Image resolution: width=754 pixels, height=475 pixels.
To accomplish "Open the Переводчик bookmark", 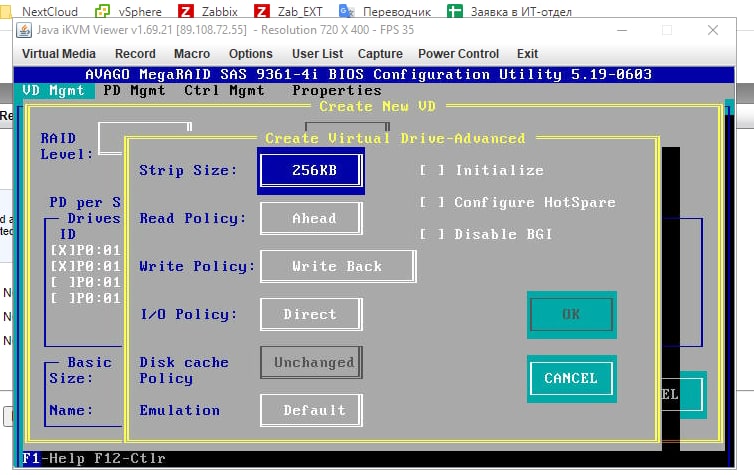I will (x=385, y=11).
